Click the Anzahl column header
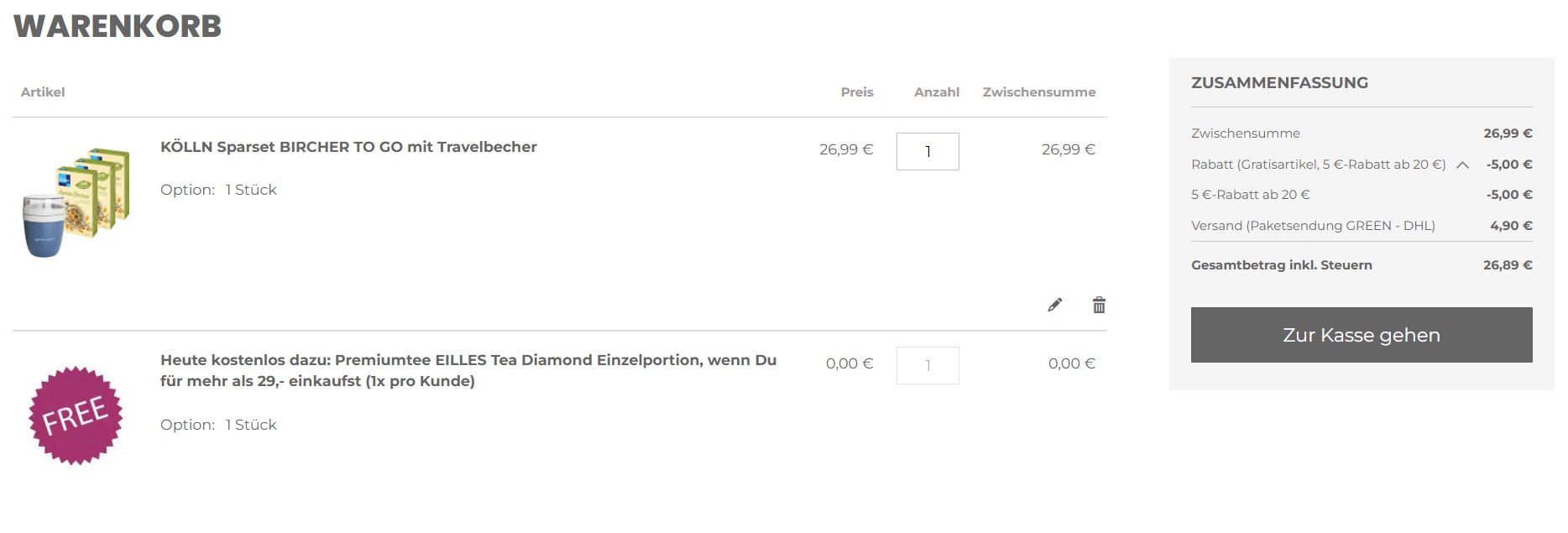This screenshot has height=533, width=1568. coord(936,92)
